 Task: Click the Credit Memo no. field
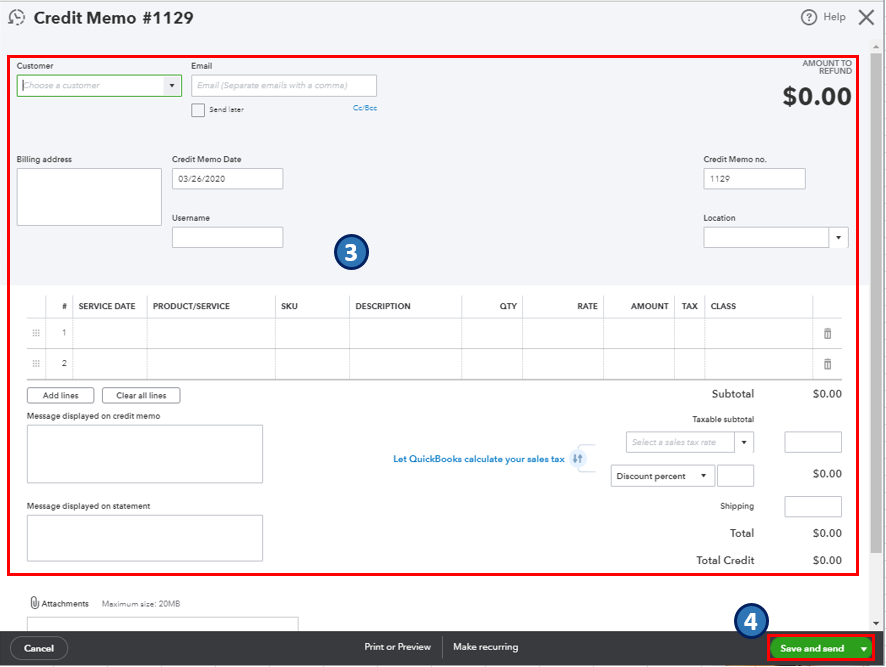pyautogui.click(x=754, y=179)
